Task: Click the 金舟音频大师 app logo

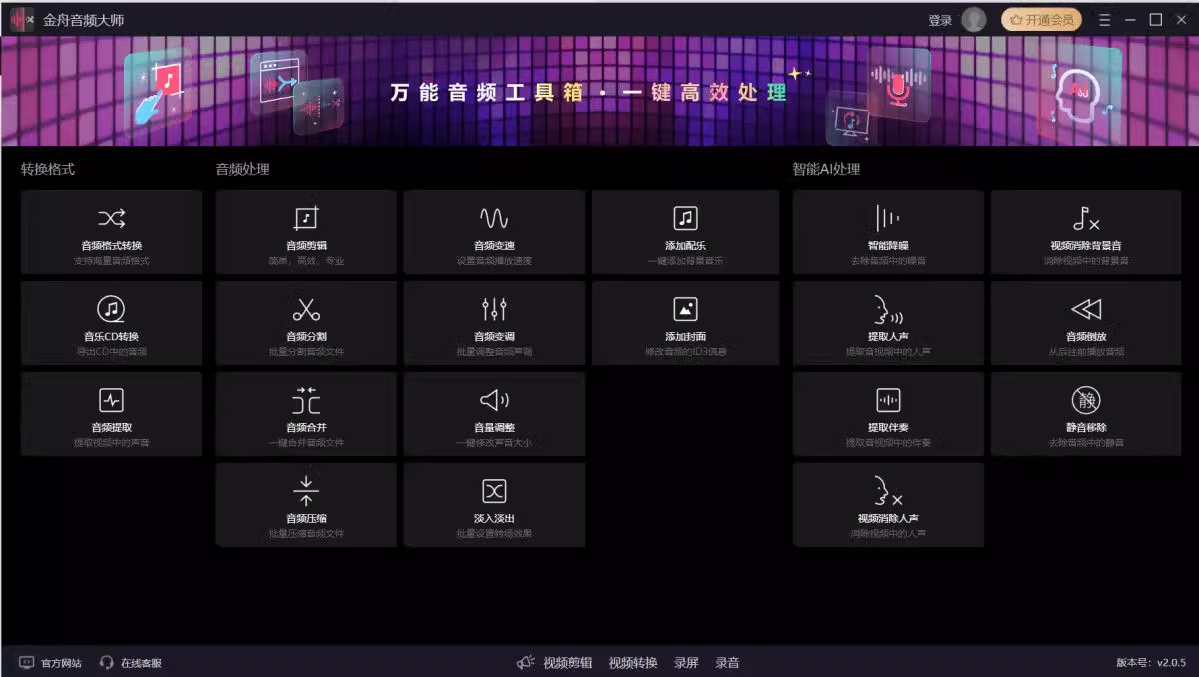Action: (21, 20)
